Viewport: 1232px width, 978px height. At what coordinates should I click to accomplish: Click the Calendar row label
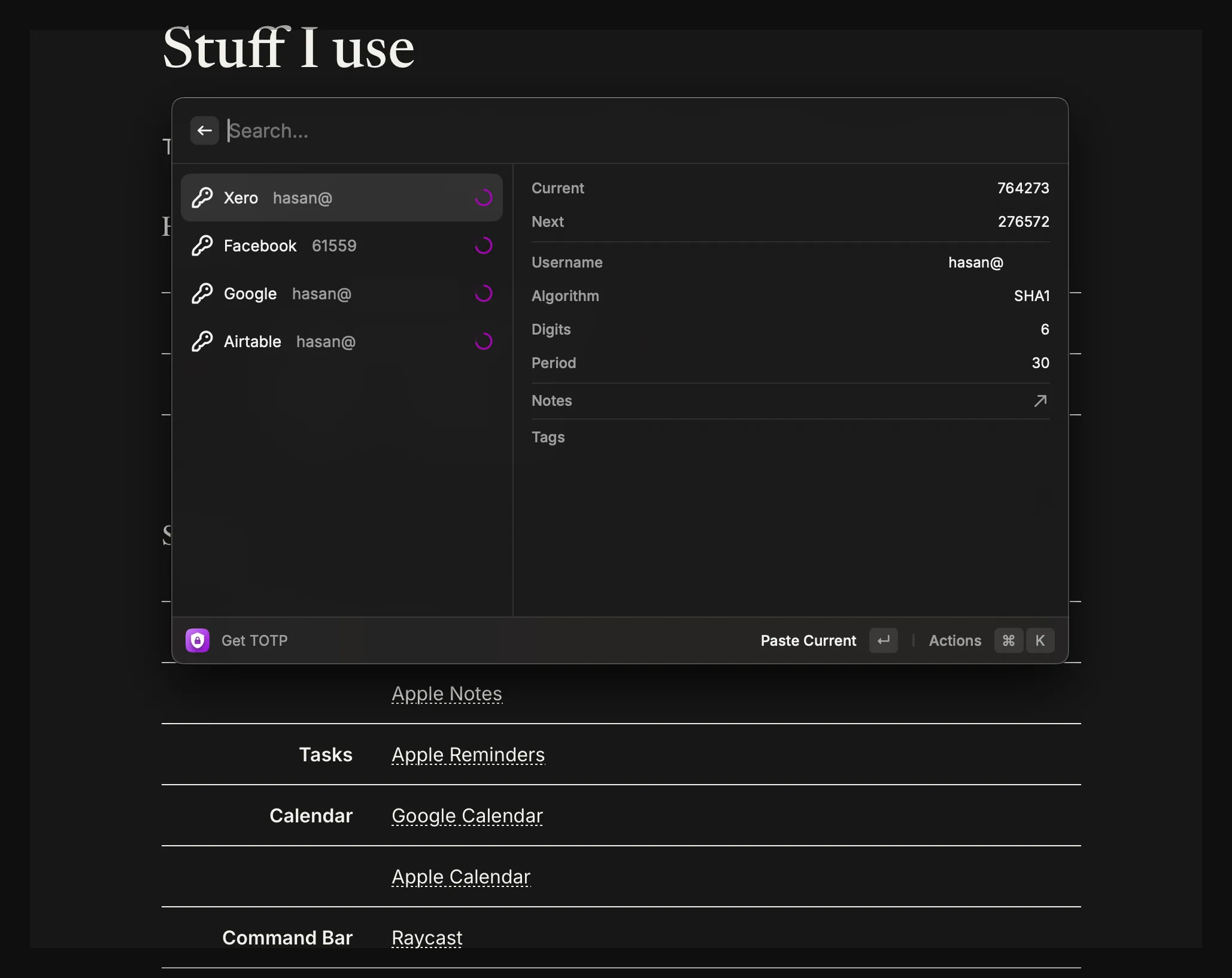click(x=311, y=816)
